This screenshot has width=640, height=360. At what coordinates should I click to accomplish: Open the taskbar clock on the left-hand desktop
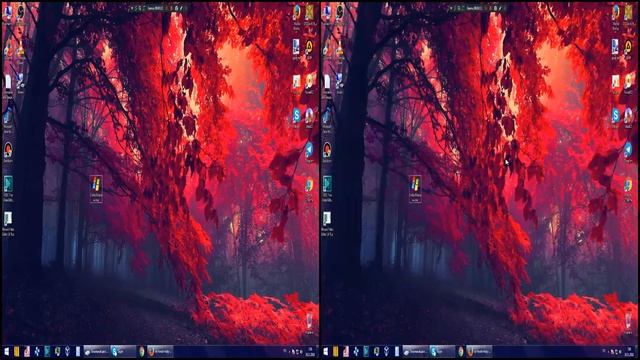point(311,352)
